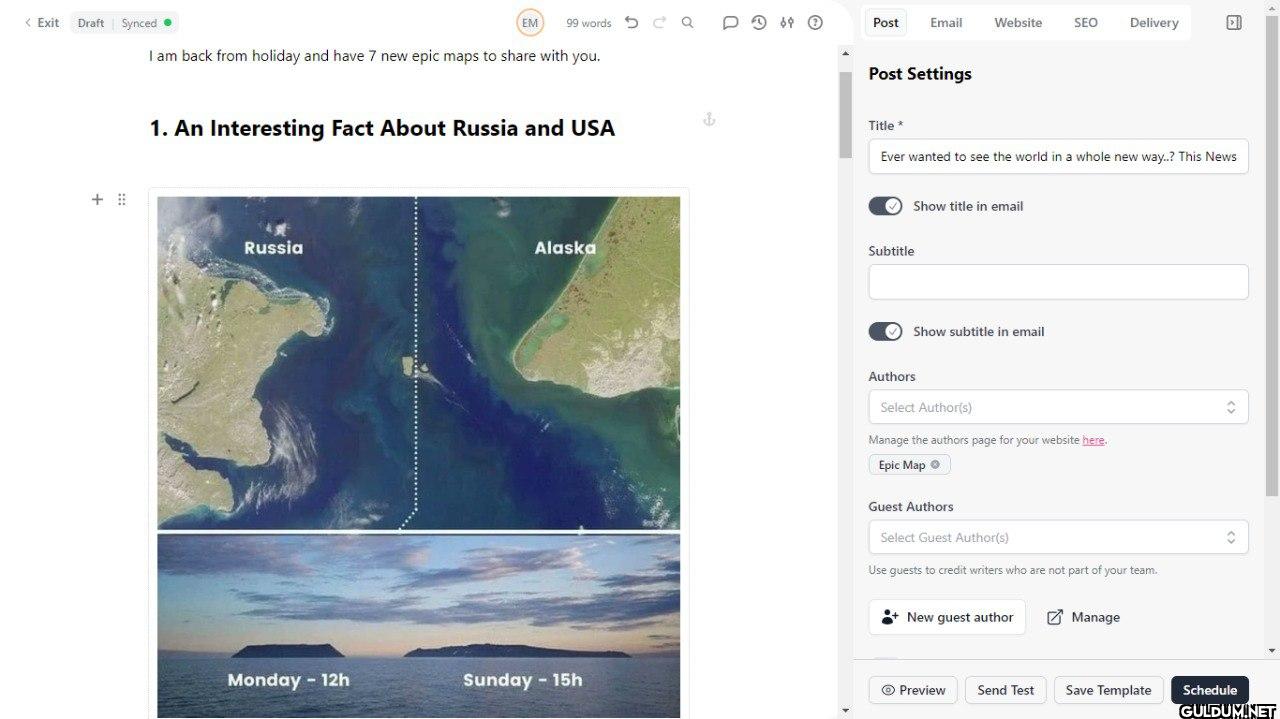
Task: Click the undo arrow icon
Action: [x=631, y=22]
